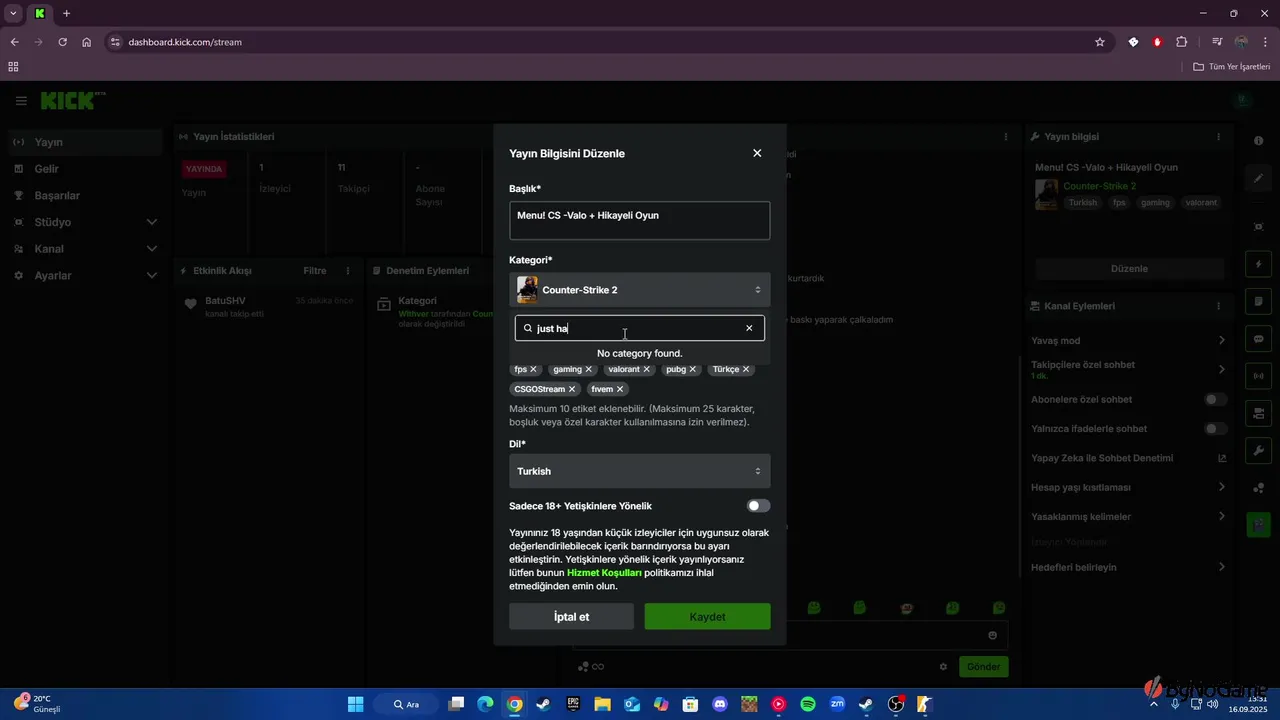Open Kanal Eylemleri panel three-dot menu
The image size is (1280, 720).
1218,306
